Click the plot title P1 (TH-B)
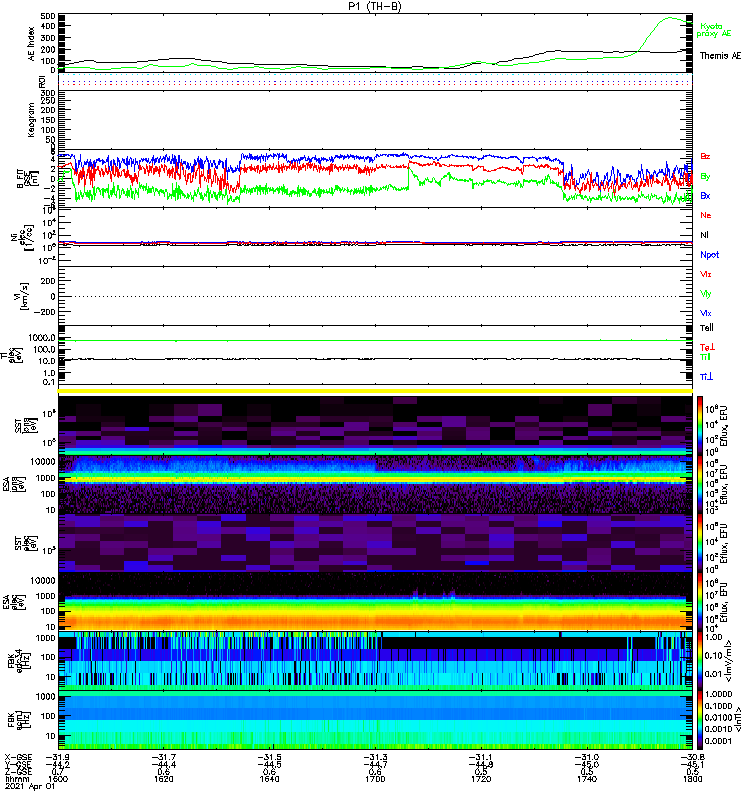 point(374,6)
